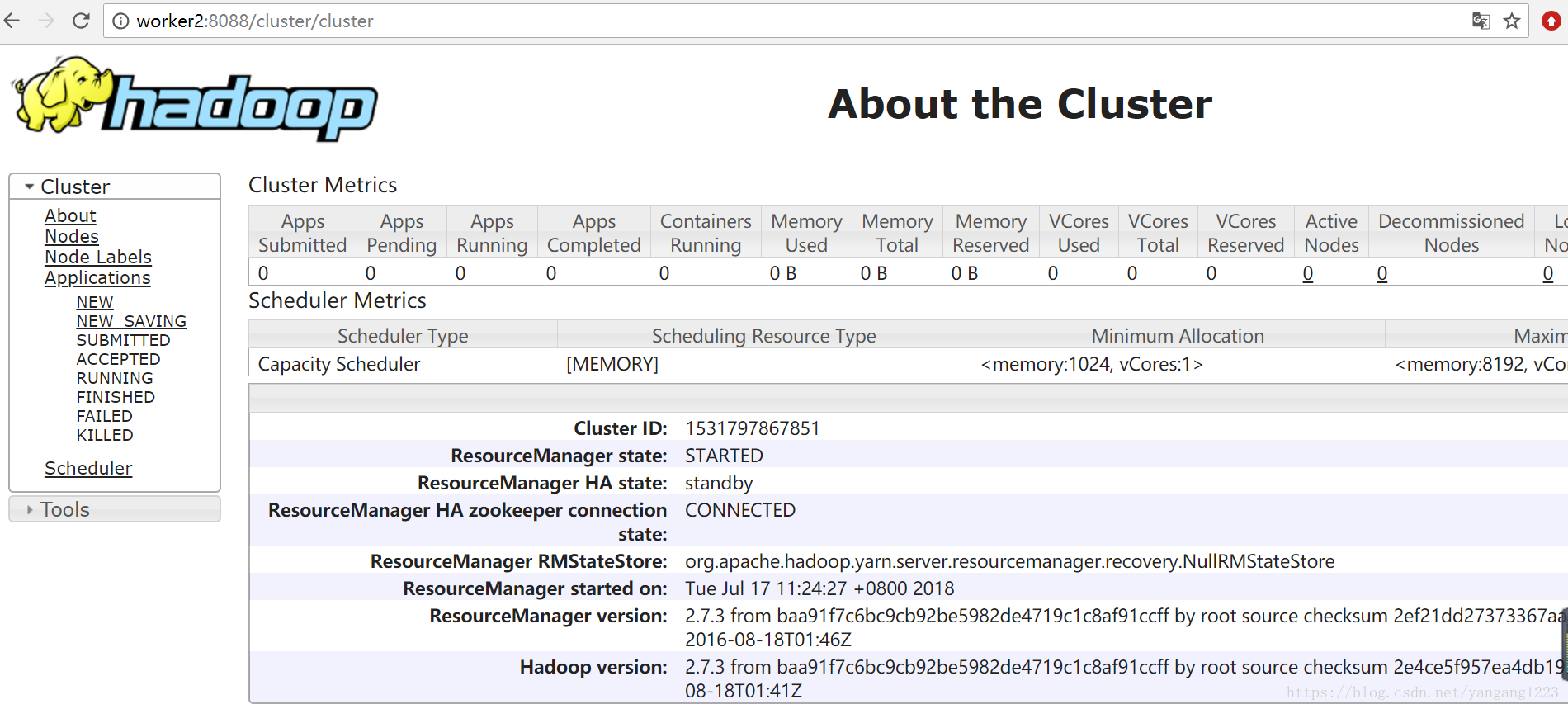Show ACCEPTED applications
The image size is (1568, 709).
(x=119, y=359)
